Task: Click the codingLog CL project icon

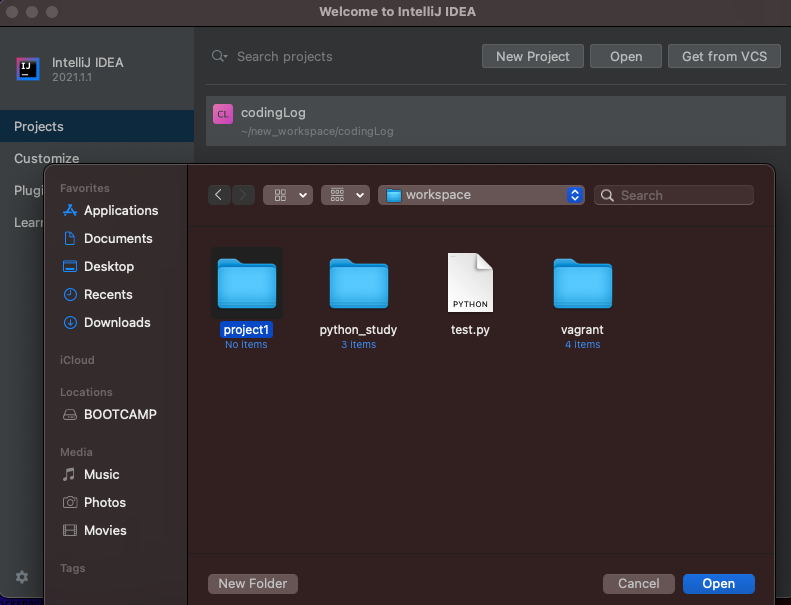Action: 222,114
